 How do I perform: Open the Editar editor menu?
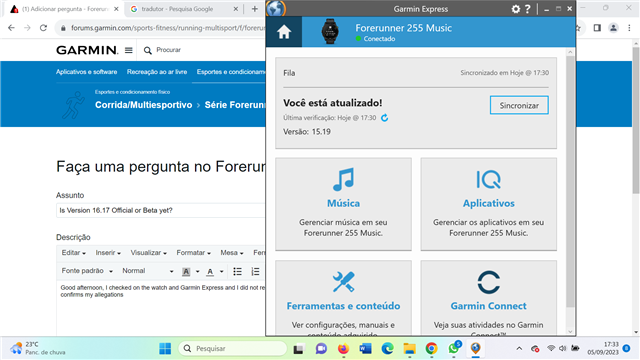click(x=73, y=253)
